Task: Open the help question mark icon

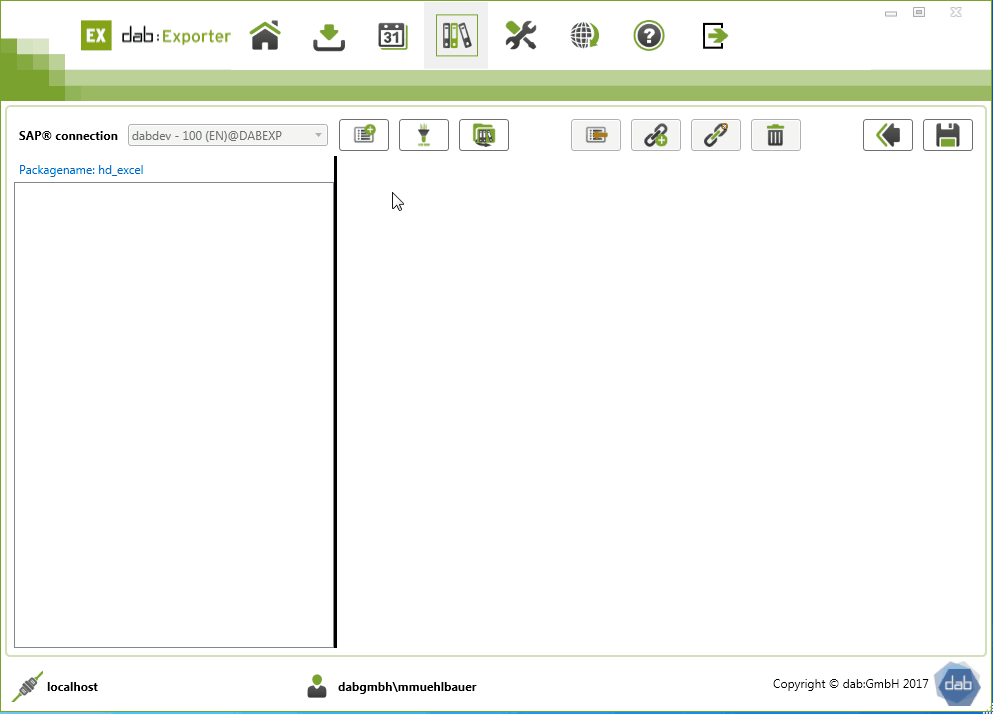Action: pos(648,35)
